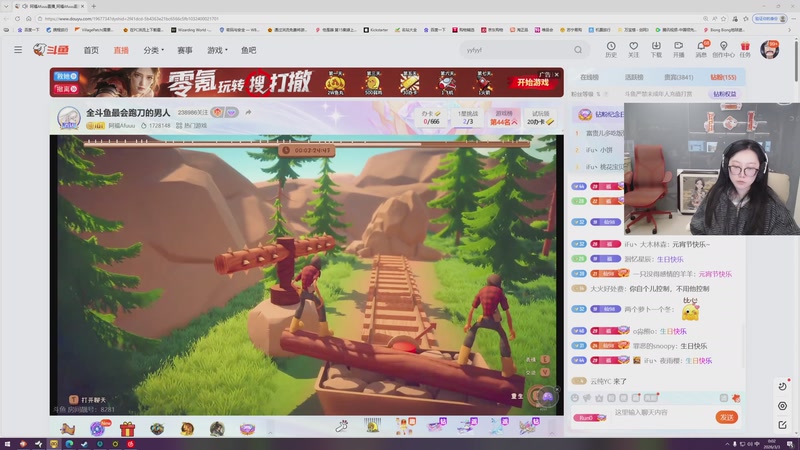This screenshot has height=450, width=800.
Task: Open Microsoft Edge from the taskbar
Action: [69, 444]
